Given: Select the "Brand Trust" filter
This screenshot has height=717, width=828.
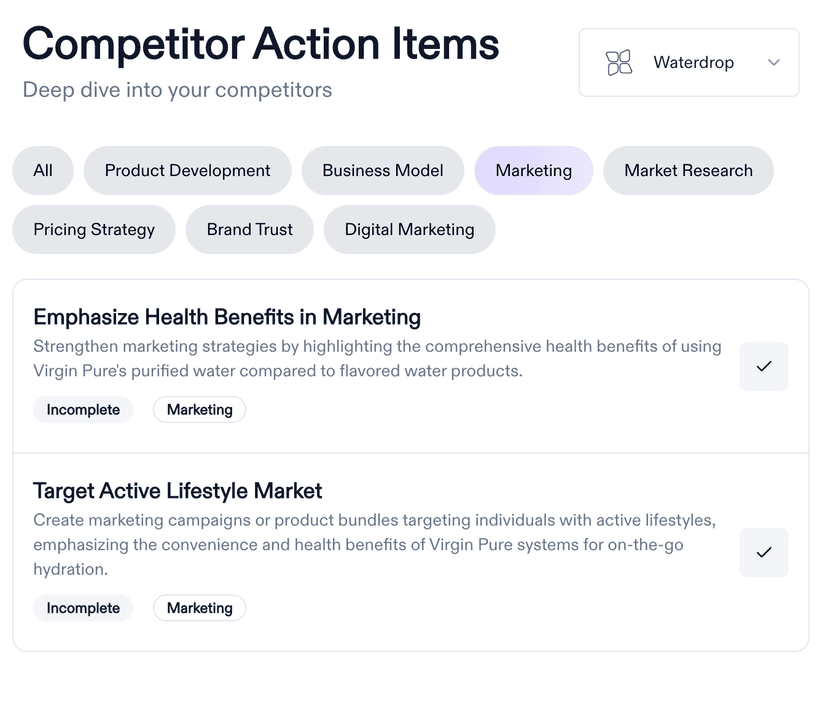Looking at the screenshot, I should click(x=249, y=229).
